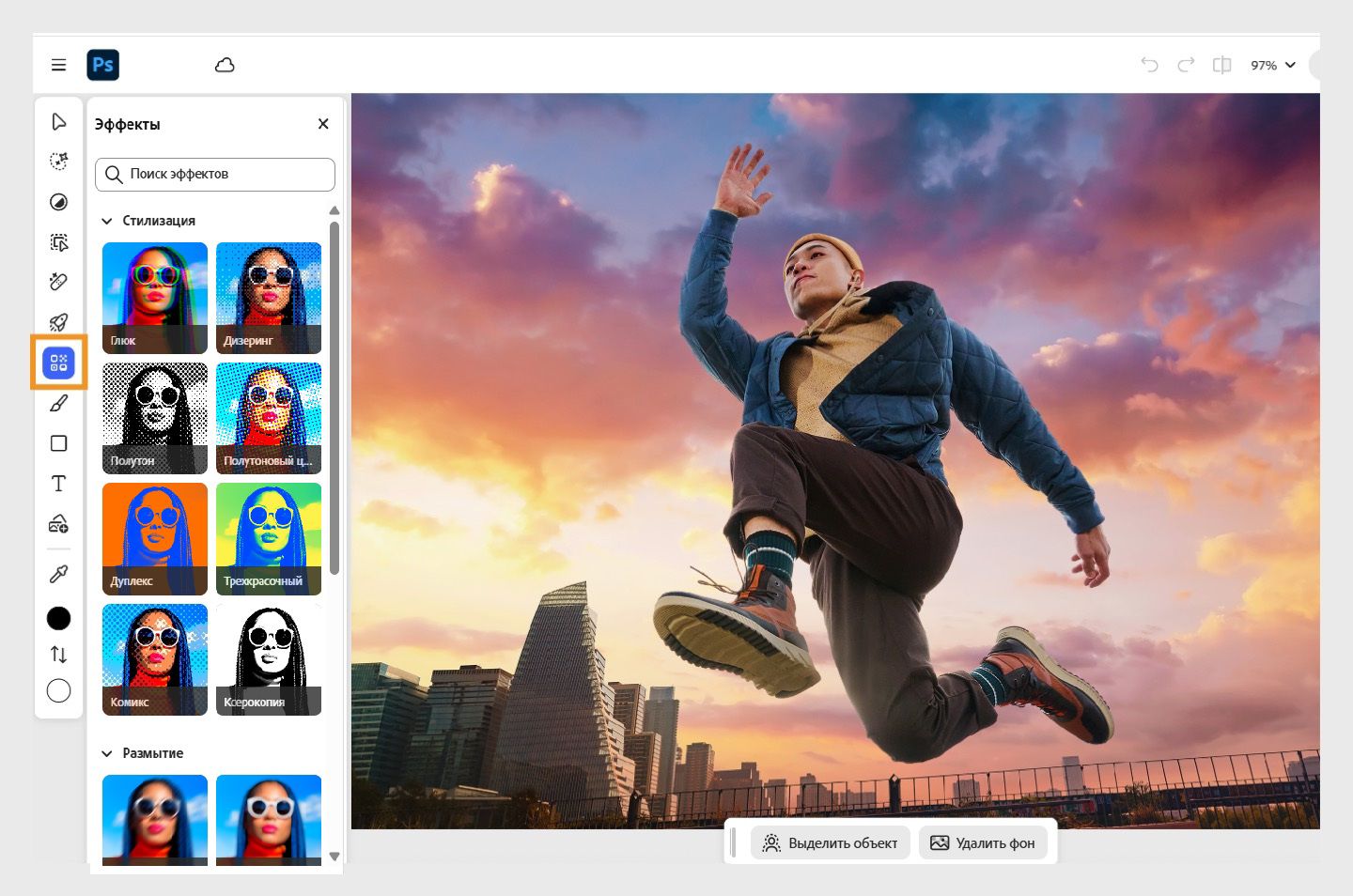Swap foreground and background colors

(x=58, y=655)
